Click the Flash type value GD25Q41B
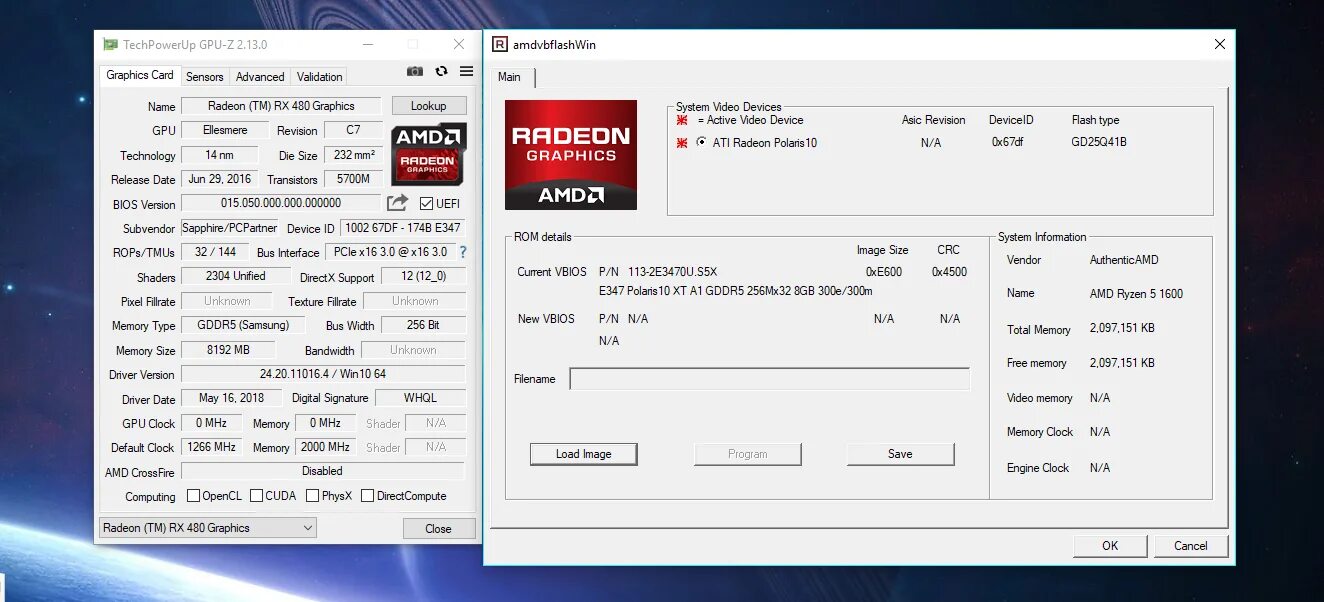Screen dimensions: 1324x602 pyautogui.click(x=1099, y=142)
